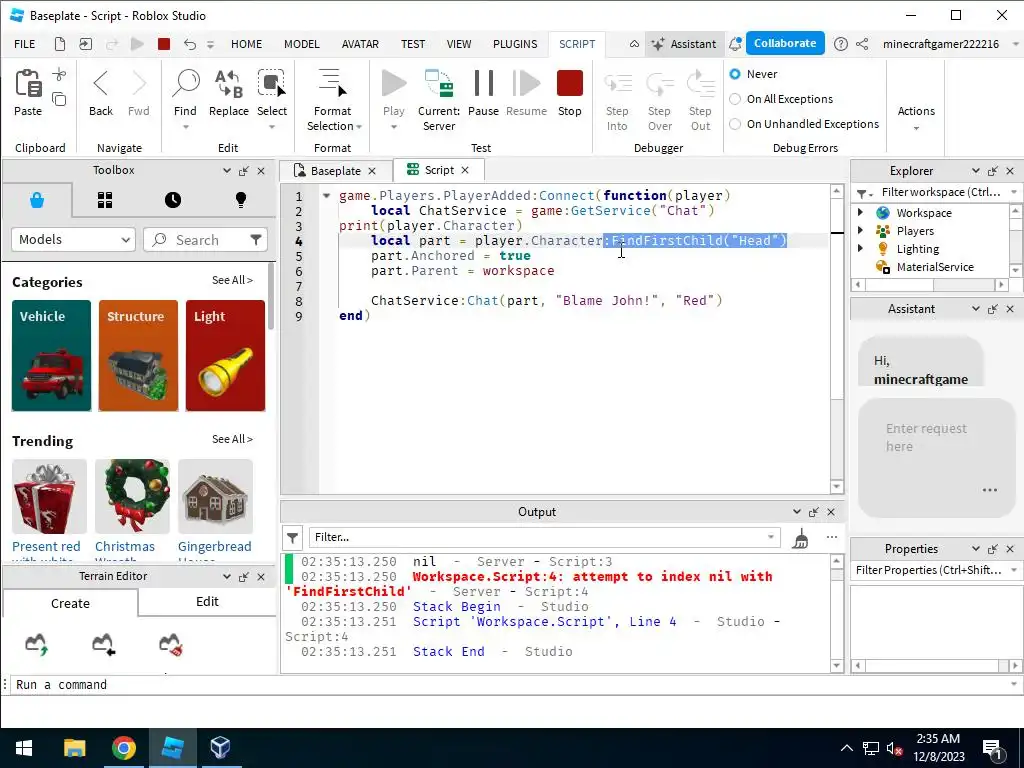1024x768 pixels.
Task: Open the Play button dropdown arrow
Action: 394,127
